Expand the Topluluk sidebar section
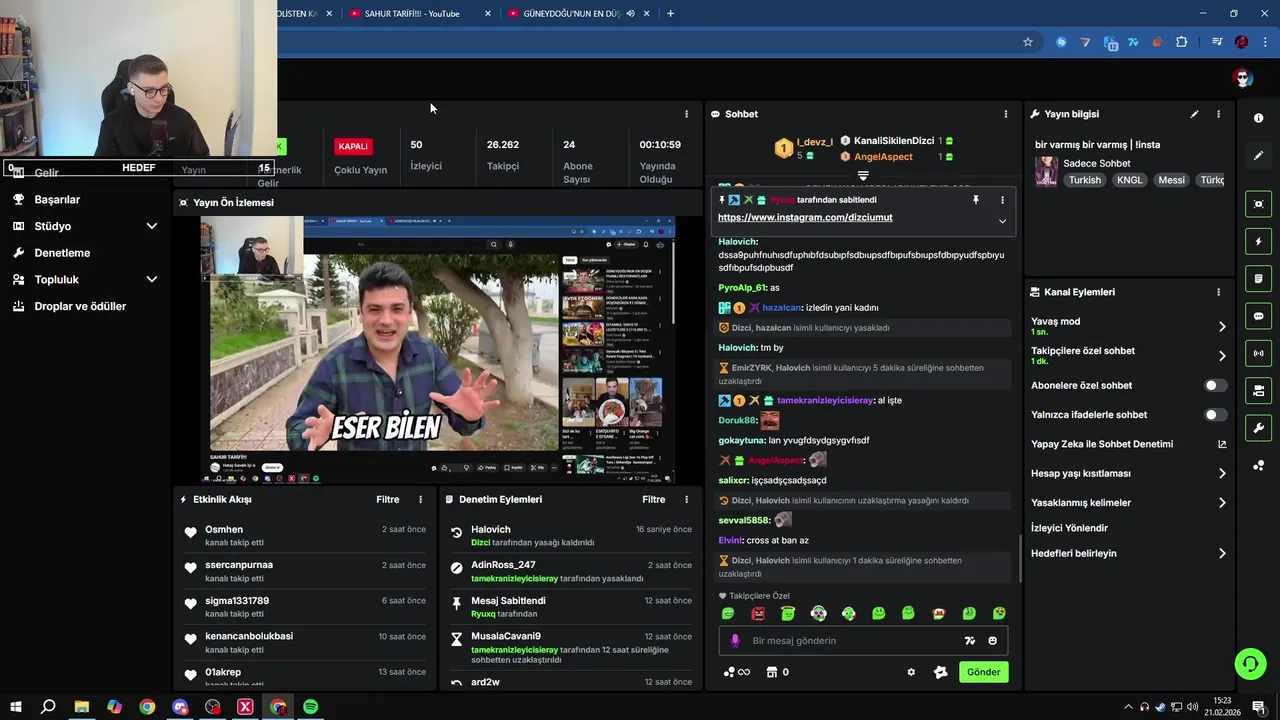This screenshot has width=1280, height=720. (152, 279)
